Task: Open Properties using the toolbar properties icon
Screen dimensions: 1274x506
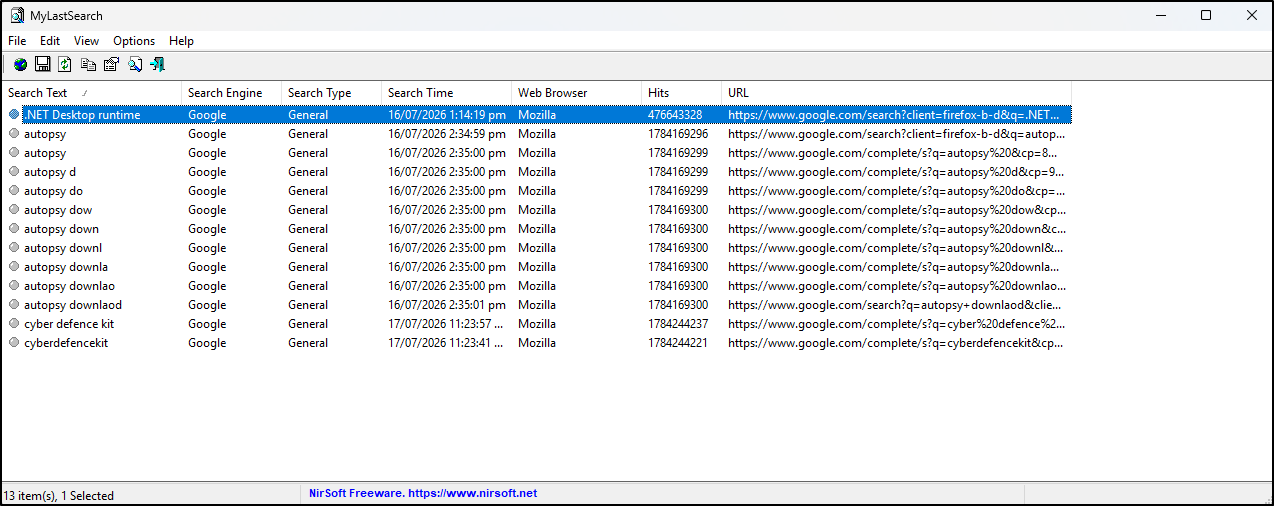Action: tap(111, 64)
